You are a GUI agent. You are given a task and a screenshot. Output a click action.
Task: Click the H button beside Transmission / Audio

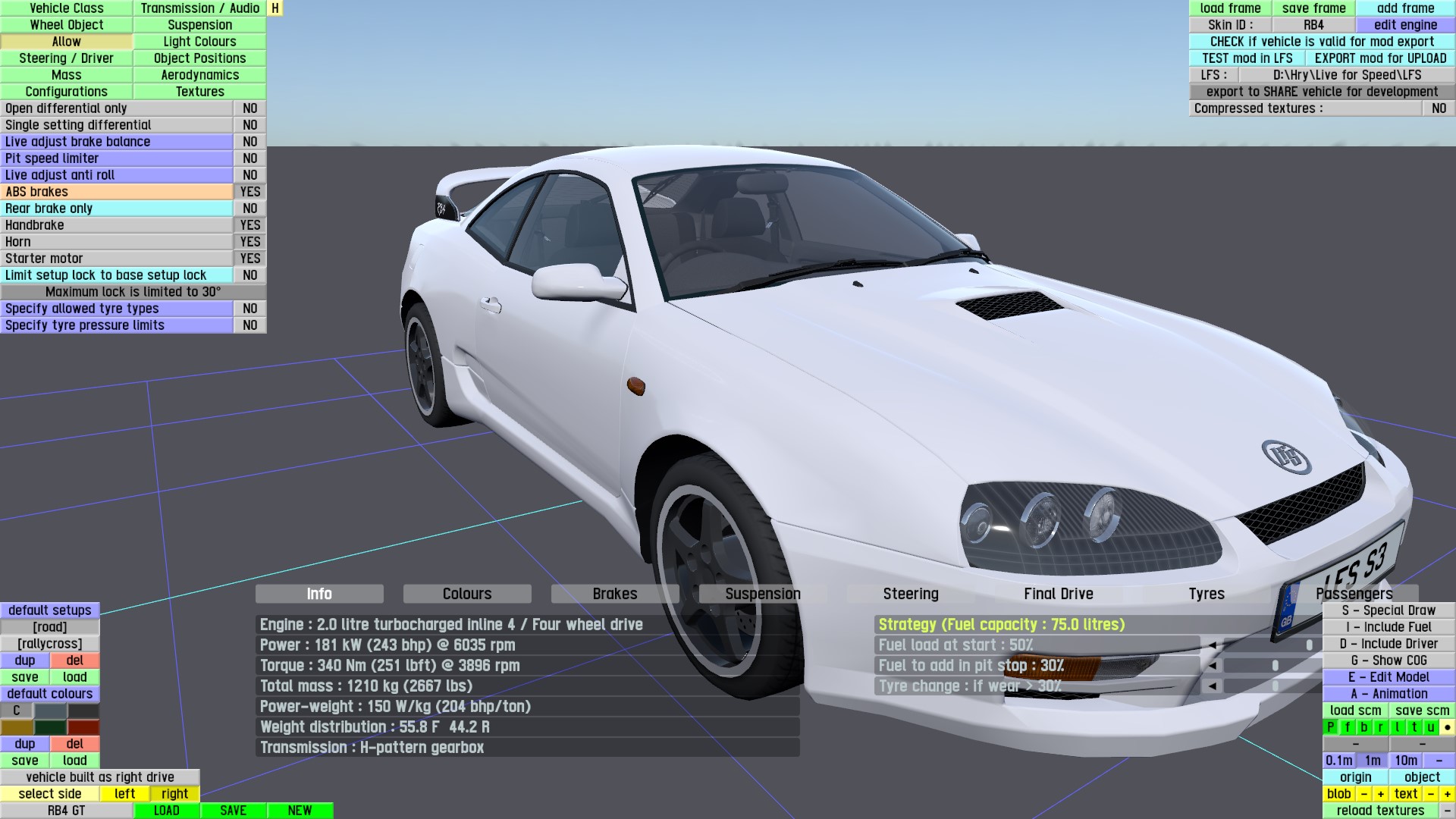tap(275, 8)
